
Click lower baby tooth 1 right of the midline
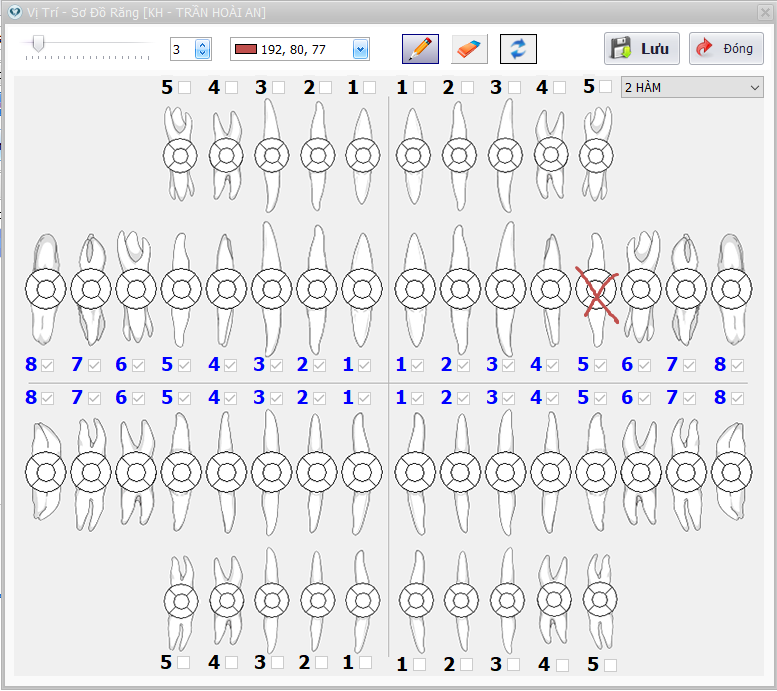[416, 600]
